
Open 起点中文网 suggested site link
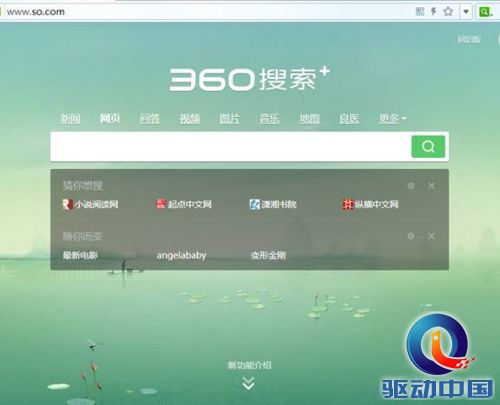point(184,204)
